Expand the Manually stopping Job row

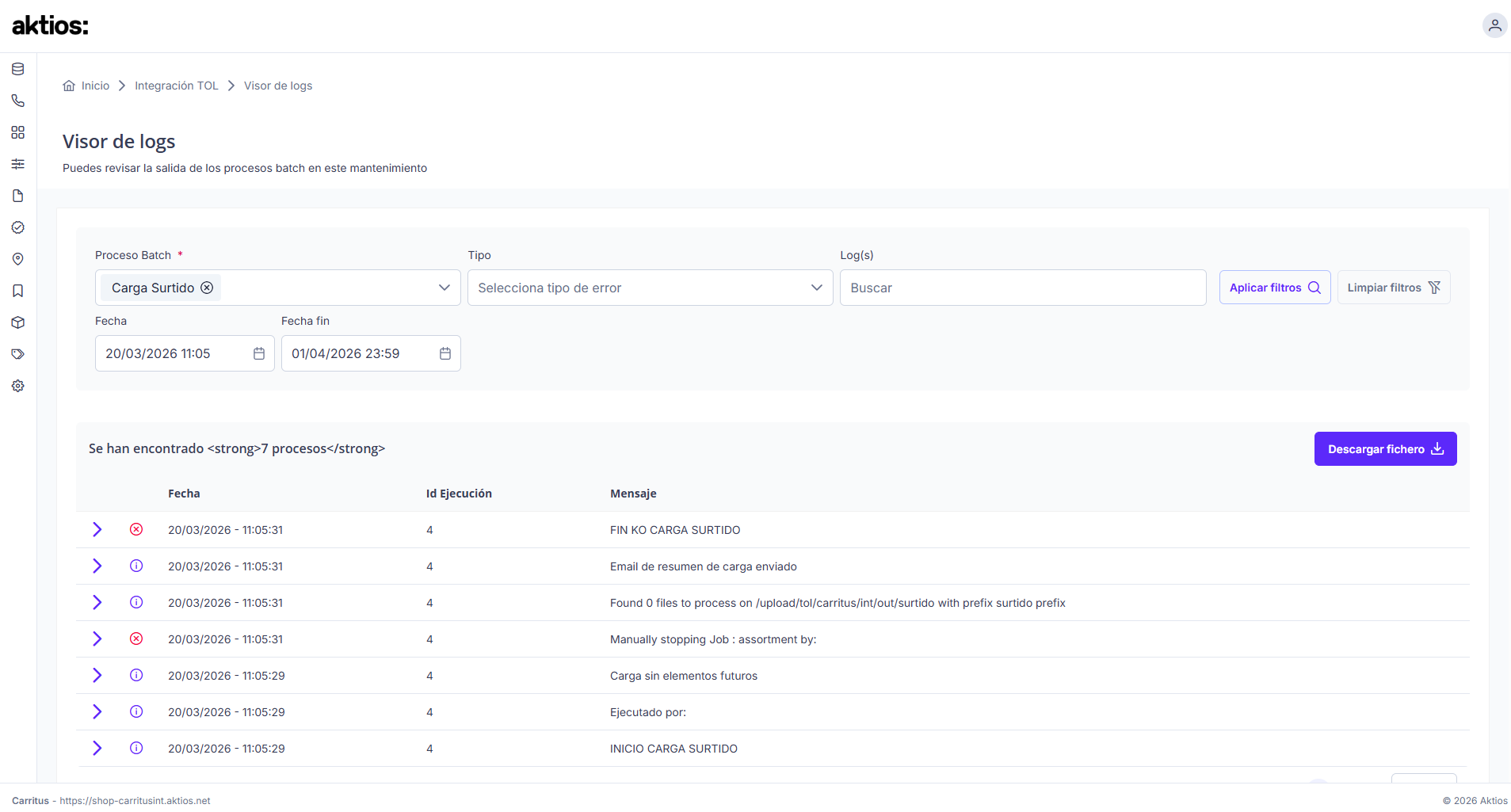point(97,639)
